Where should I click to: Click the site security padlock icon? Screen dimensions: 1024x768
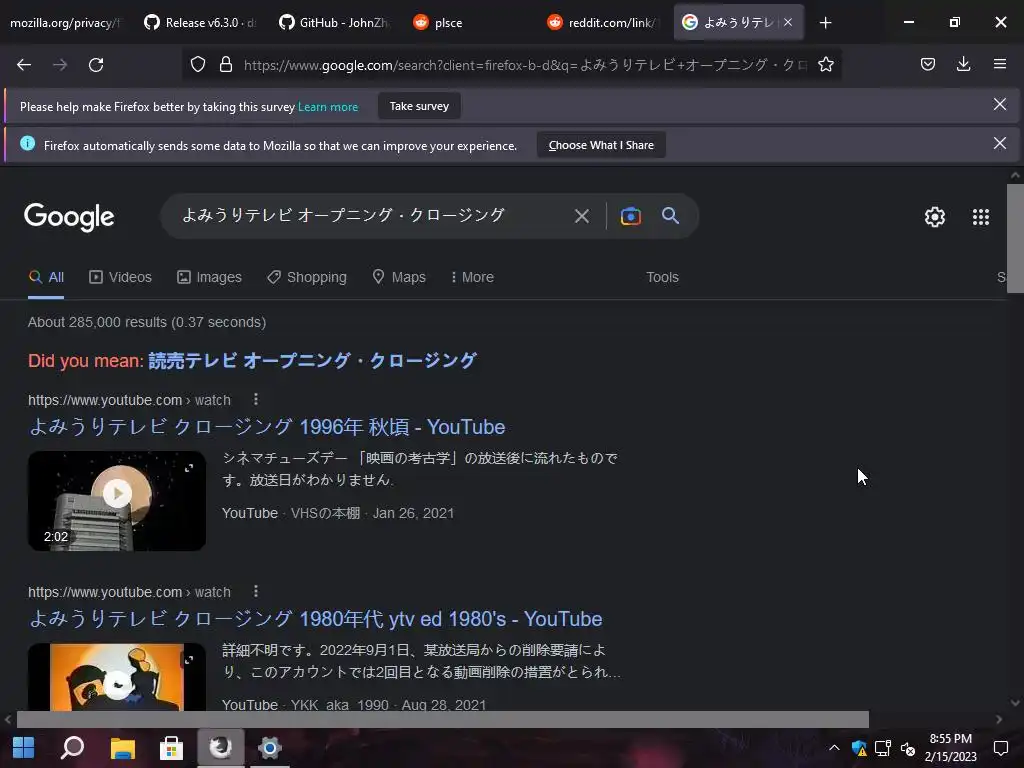point(226,65)
